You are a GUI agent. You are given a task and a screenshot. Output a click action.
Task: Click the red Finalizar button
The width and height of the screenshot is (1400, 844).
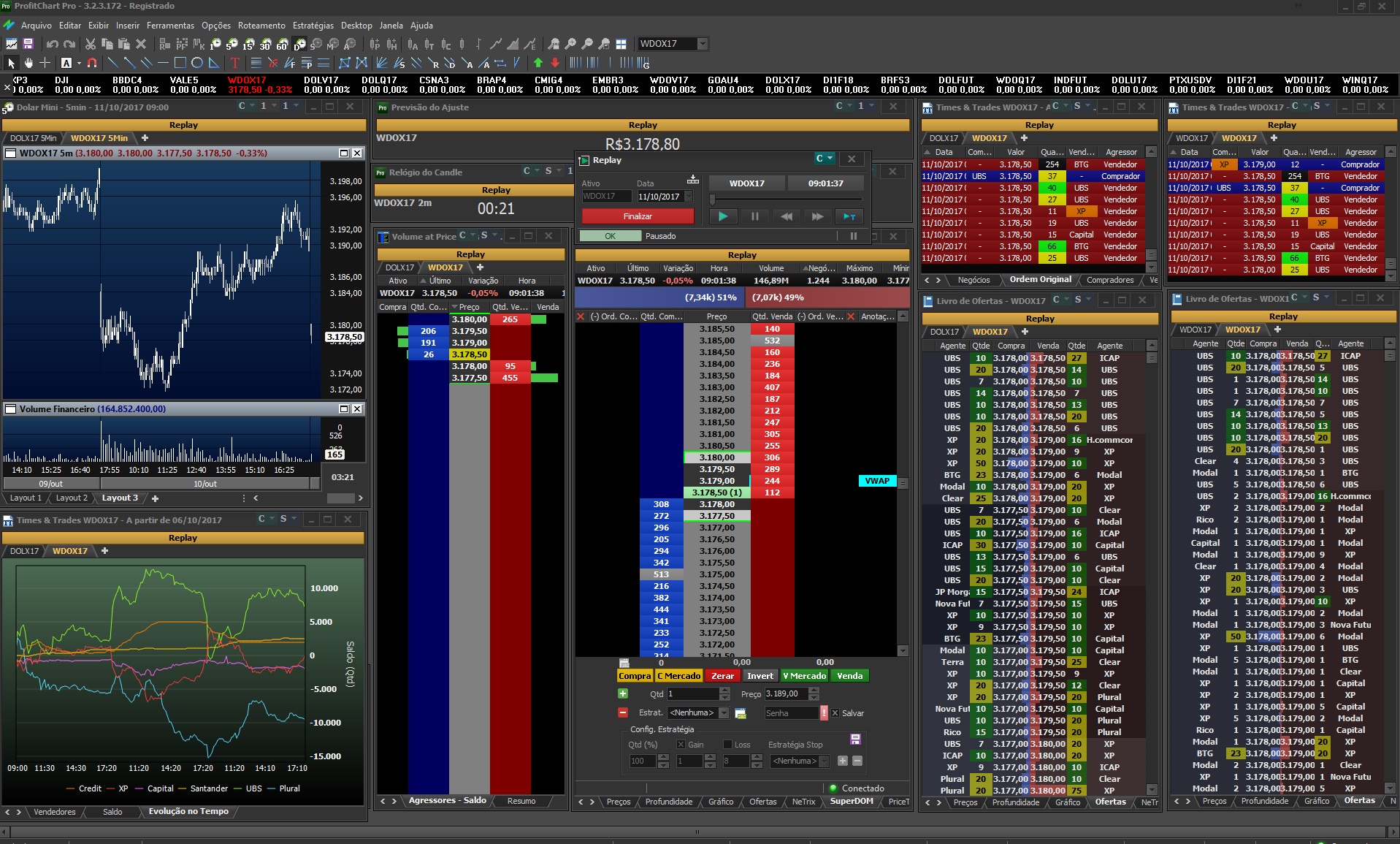[638, 216]
